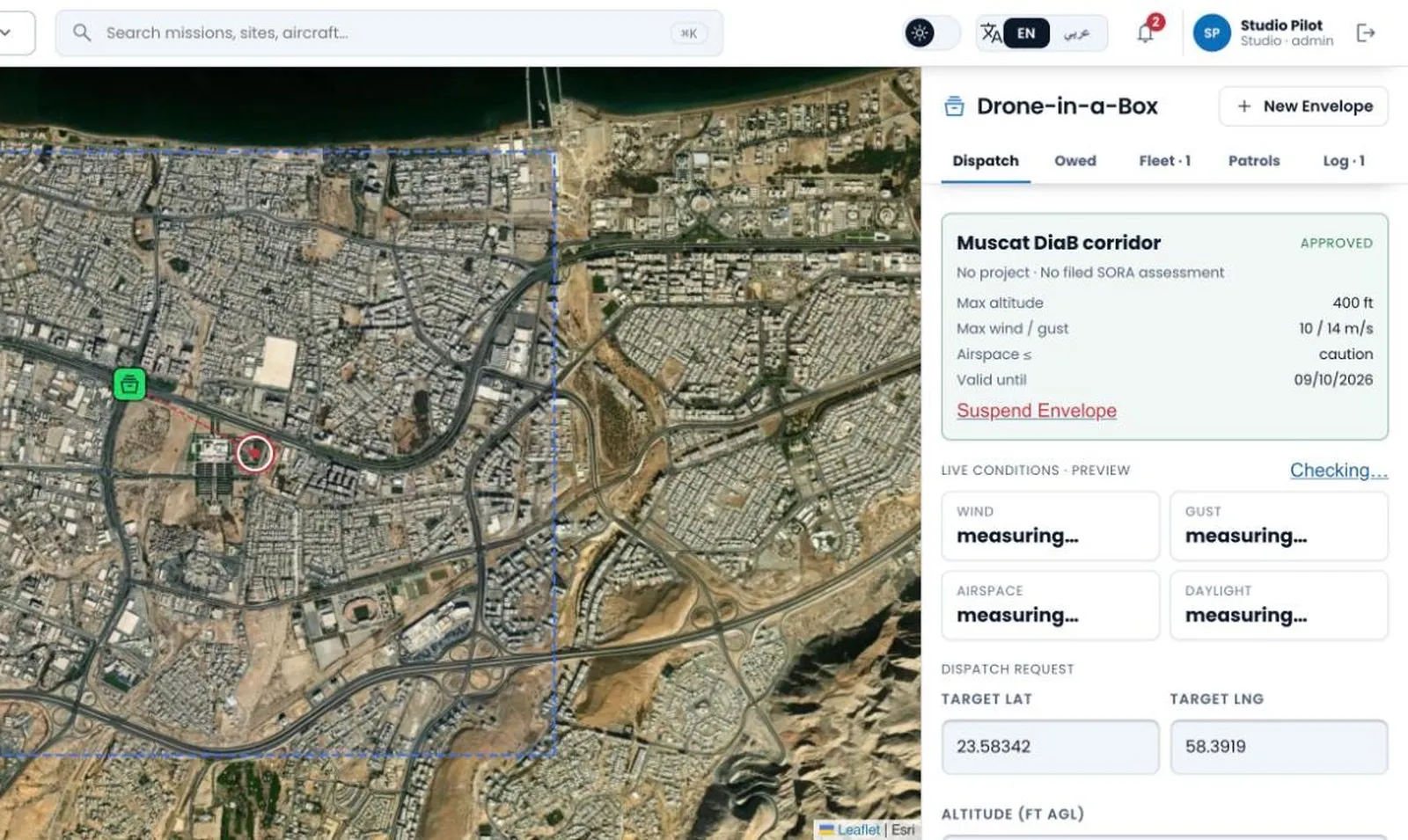Viewport: 1408px width, 840px height.
Task: Open the Log tab
Action: pos(1344,161)
